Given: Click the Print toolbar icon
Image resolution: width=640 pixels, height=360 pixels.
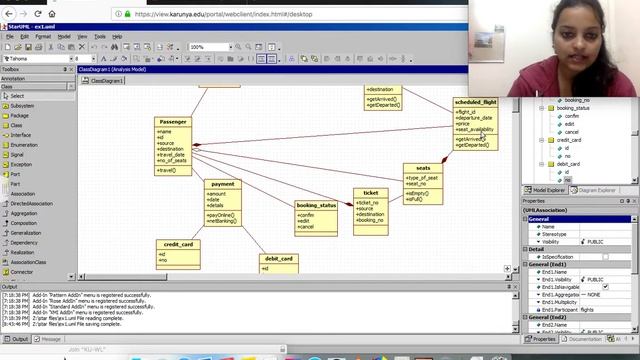Looking at the screenshot, I should tap(39, 47).
